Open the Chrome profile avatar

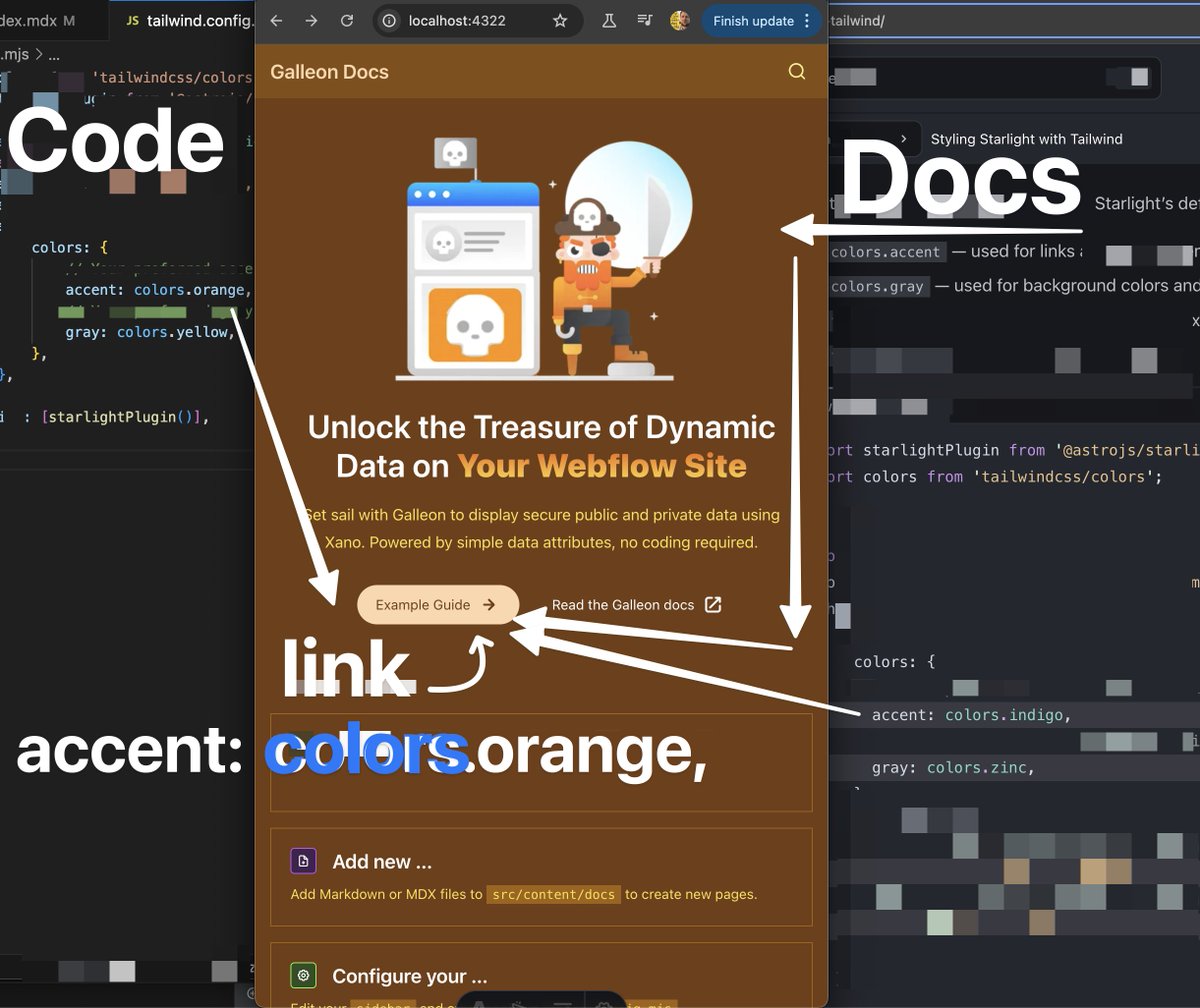coord(680,21)
